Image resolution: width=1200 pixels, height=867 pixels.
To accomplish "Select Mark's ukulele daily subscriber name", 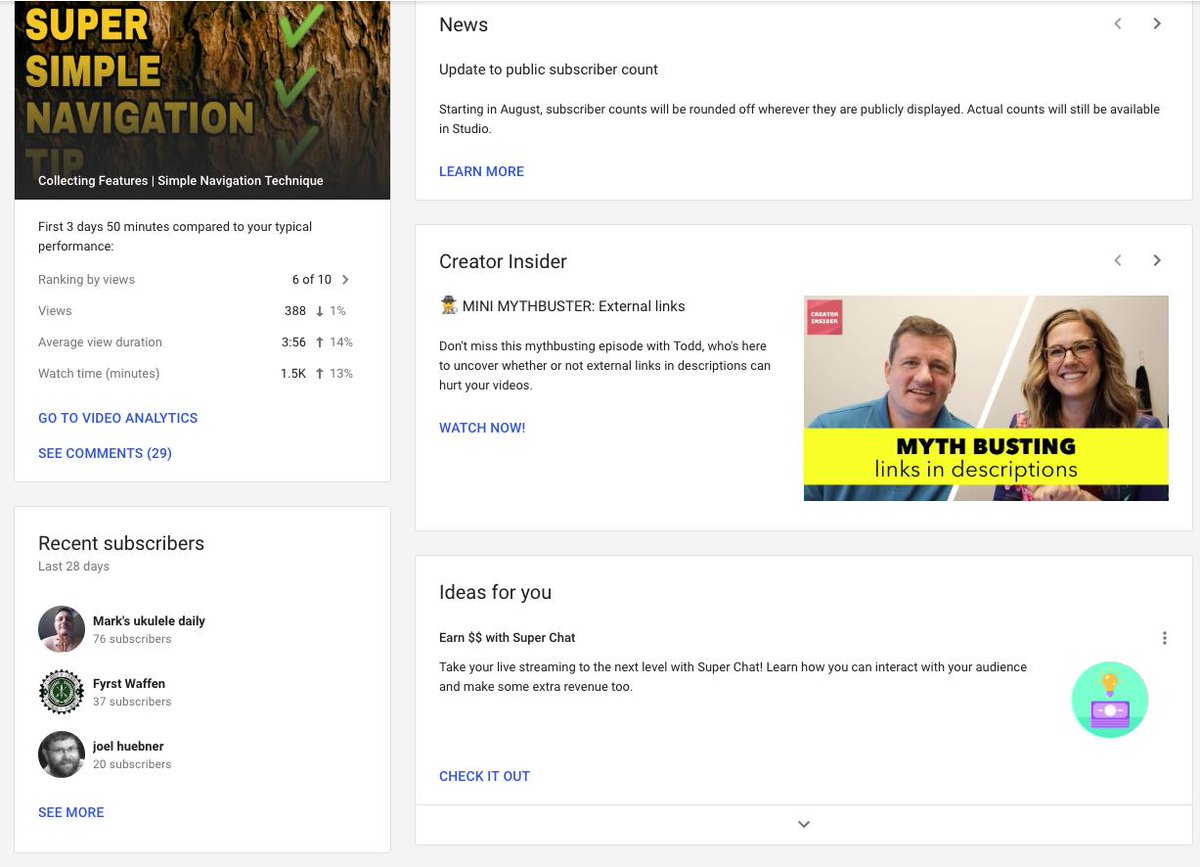I will pyautogui.click(x=149, y=621).
